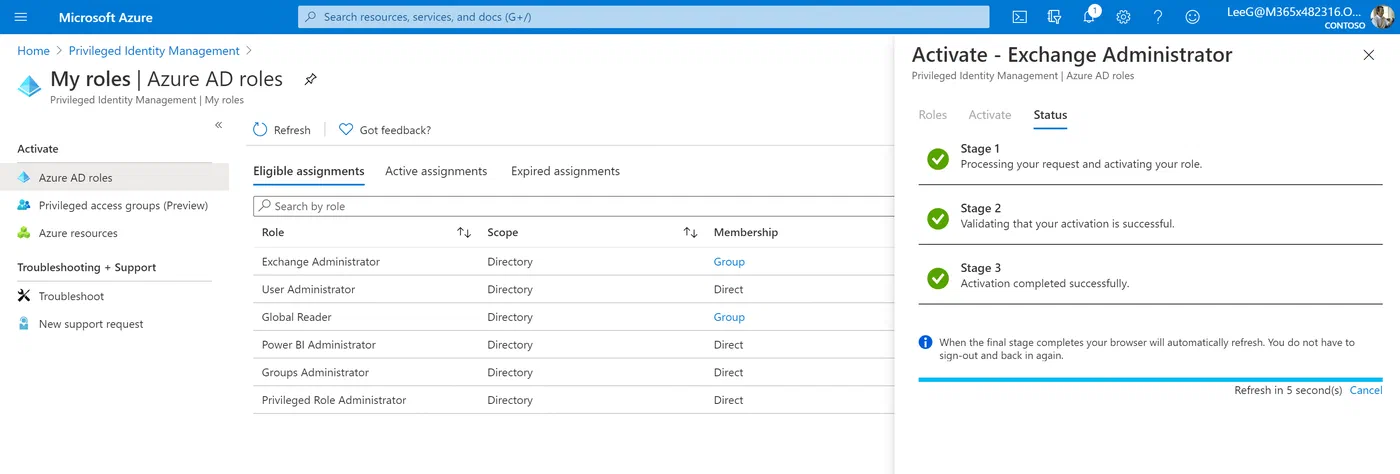This screenshot has height=474, width=1400.
Task: Pin My roles blade
Action: click(x=310, y=79)
